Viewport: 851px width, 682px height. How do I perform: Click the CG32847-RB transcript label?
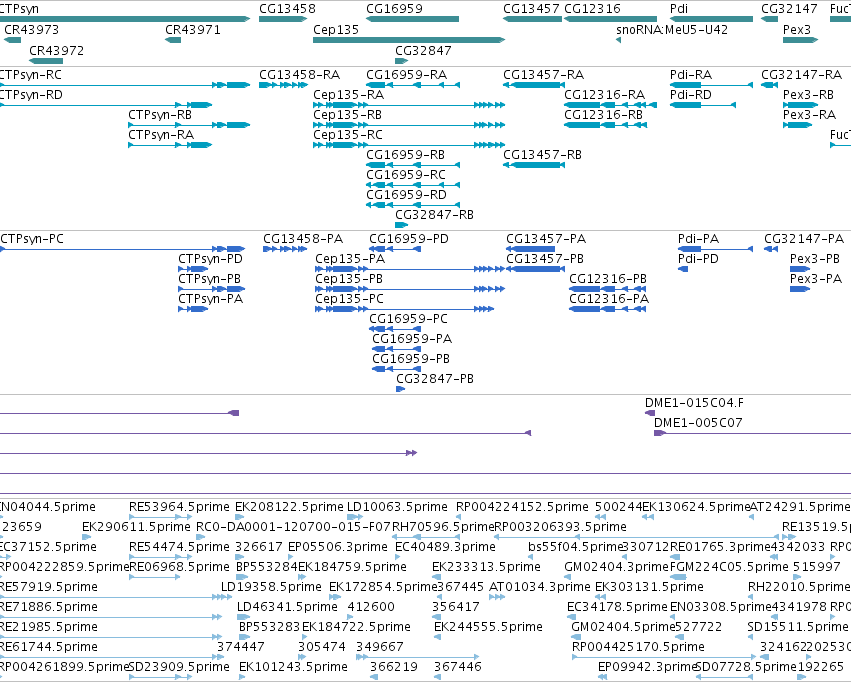tap(434, 215)
